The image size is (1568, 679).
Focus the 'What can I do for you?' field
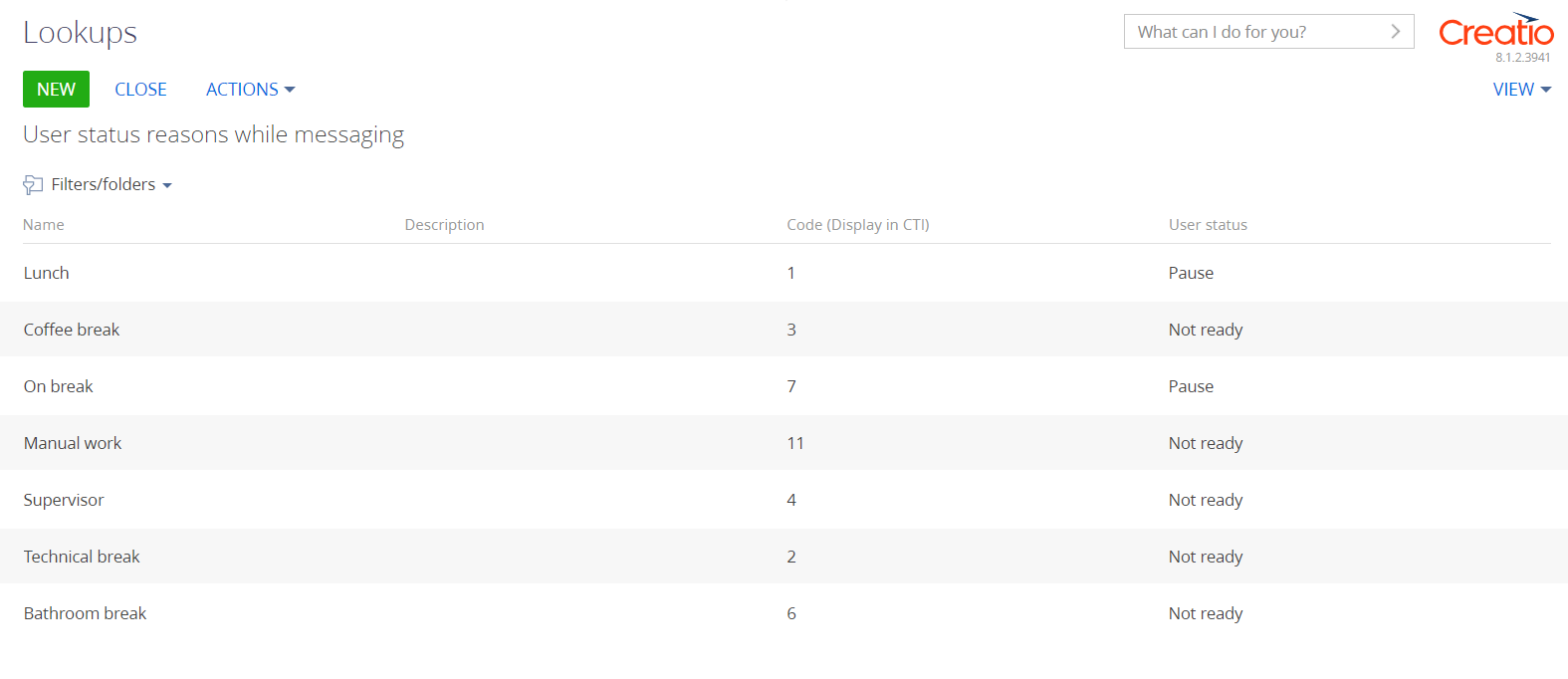(x=1258, y=32)
